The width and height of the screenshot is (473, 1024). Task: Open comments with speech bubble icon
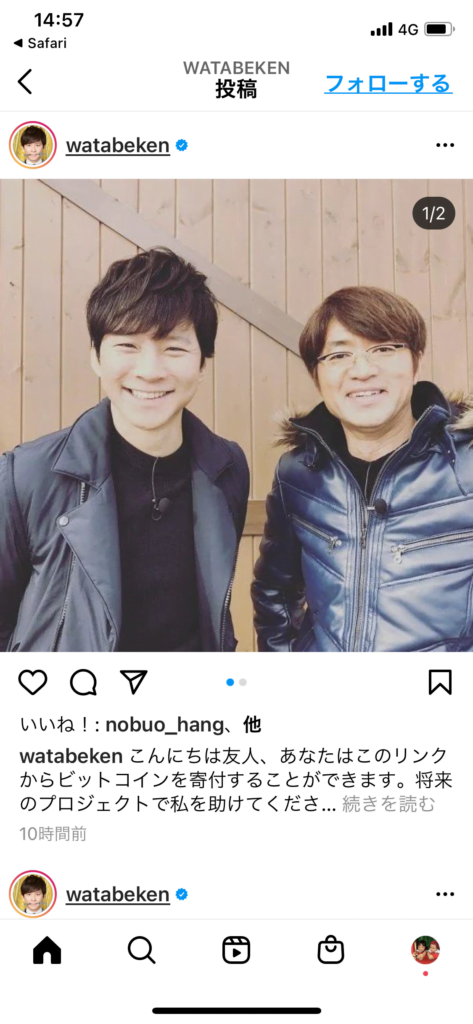click(x=84, y=682)
